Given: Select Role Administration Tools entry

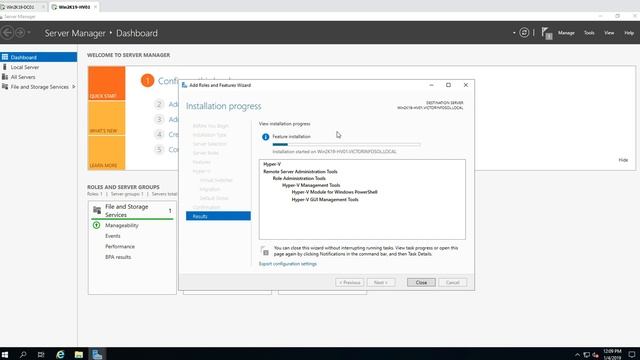Looking at the screenshot, I should 299,178.
